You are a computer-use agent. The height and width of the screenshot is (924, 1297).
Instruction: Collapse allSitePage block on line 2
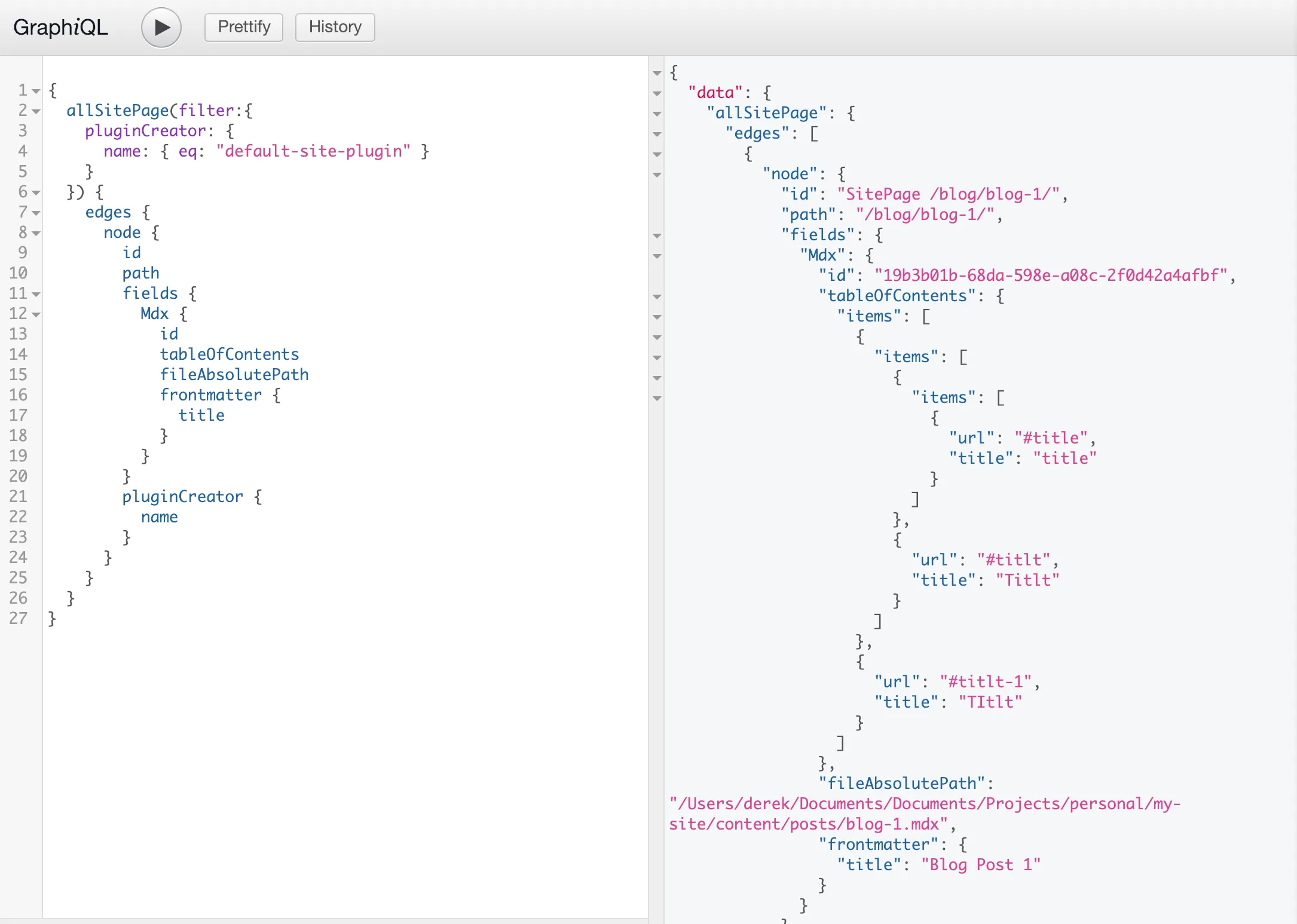pyautogui.click(x=36, y=111)
